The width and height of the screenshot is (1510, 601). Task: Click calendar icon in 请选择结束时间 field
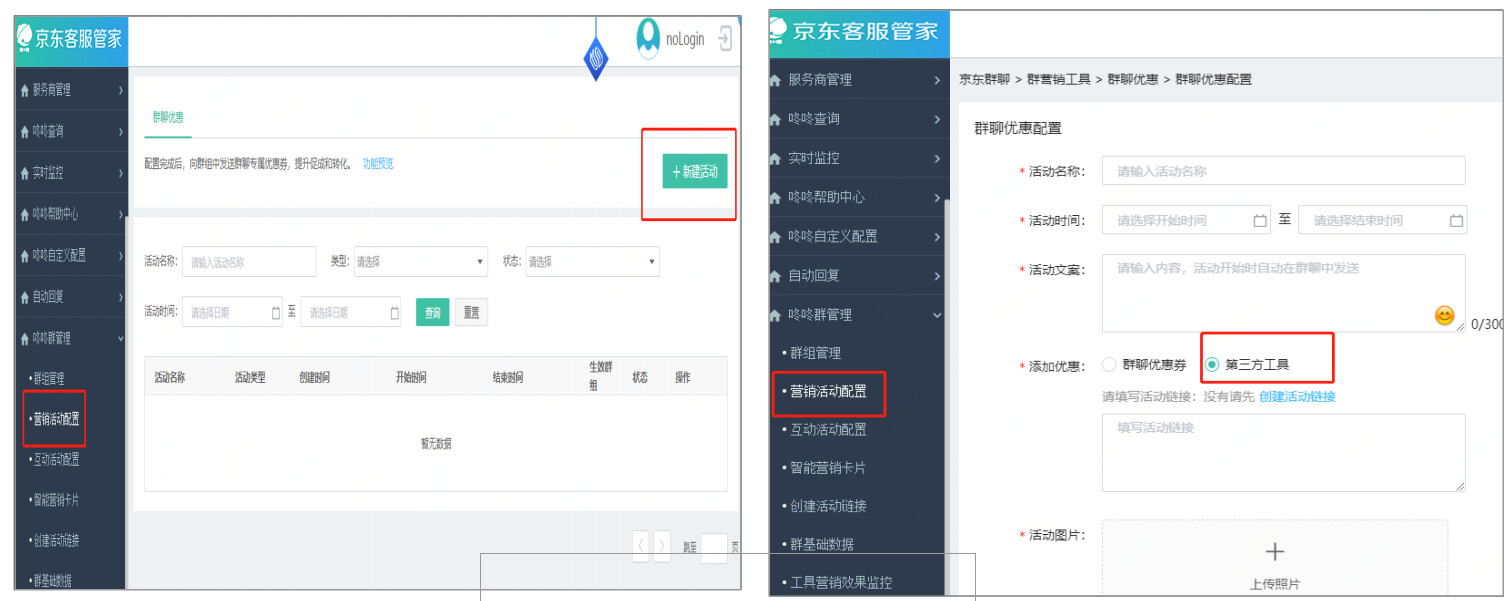coord(1456,221)
